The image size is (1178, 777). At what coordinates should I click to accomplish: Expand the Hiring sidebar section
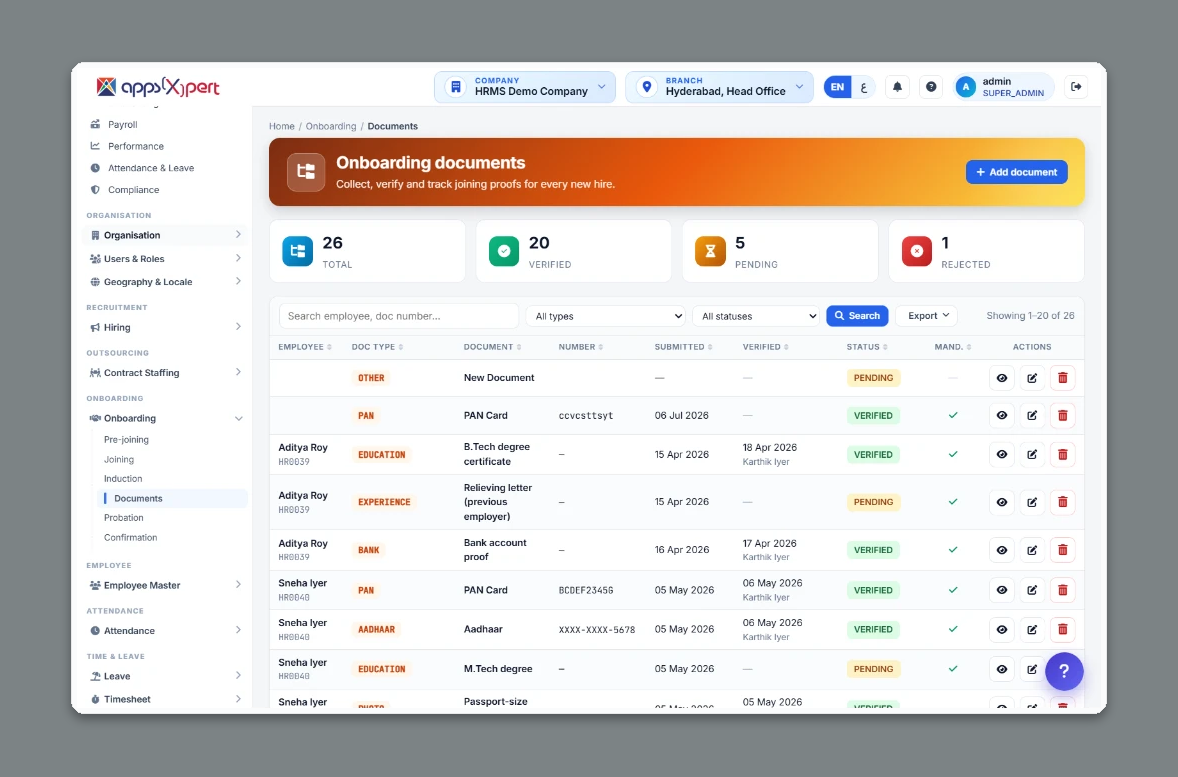[x=165, y=328]
